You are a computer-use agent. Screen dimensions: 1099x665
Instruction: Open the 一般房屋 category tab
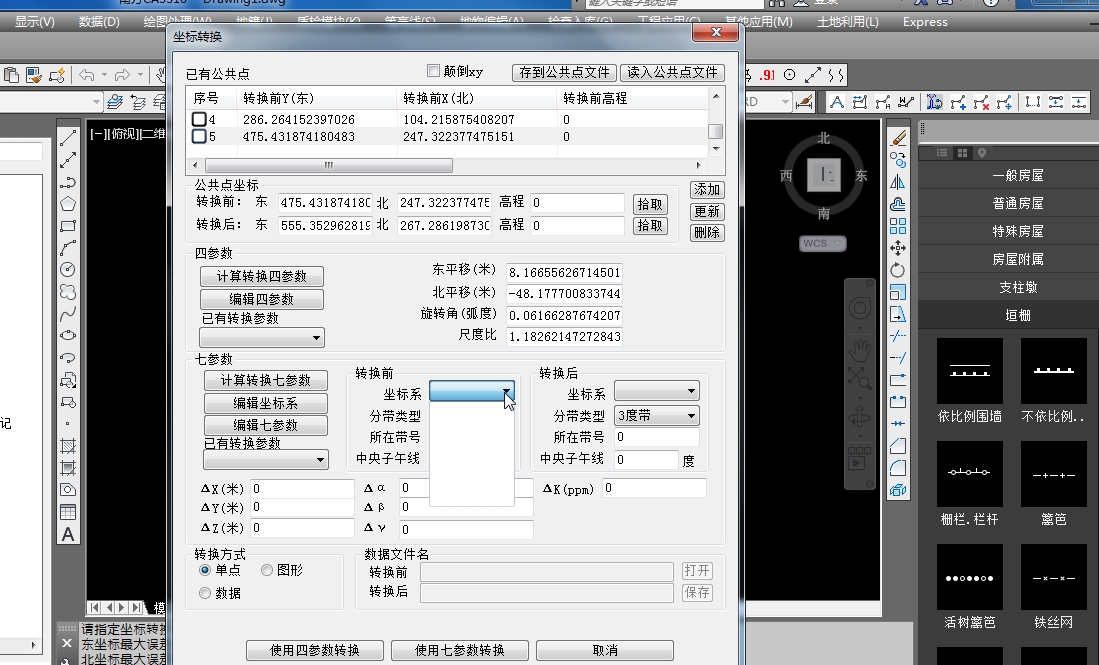[1017, 175]
